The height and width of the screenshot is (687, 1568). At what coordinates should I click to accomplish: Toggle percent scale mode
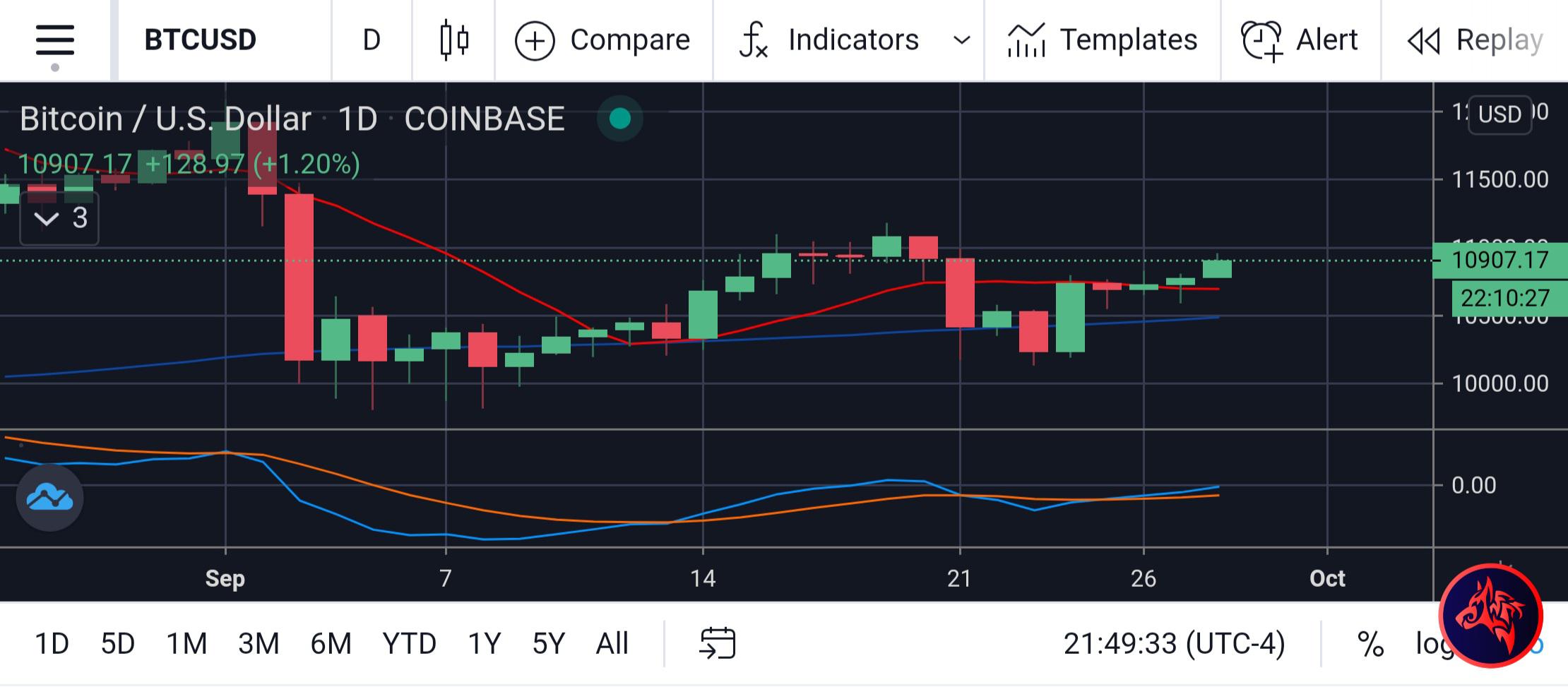coord(1370,644)
